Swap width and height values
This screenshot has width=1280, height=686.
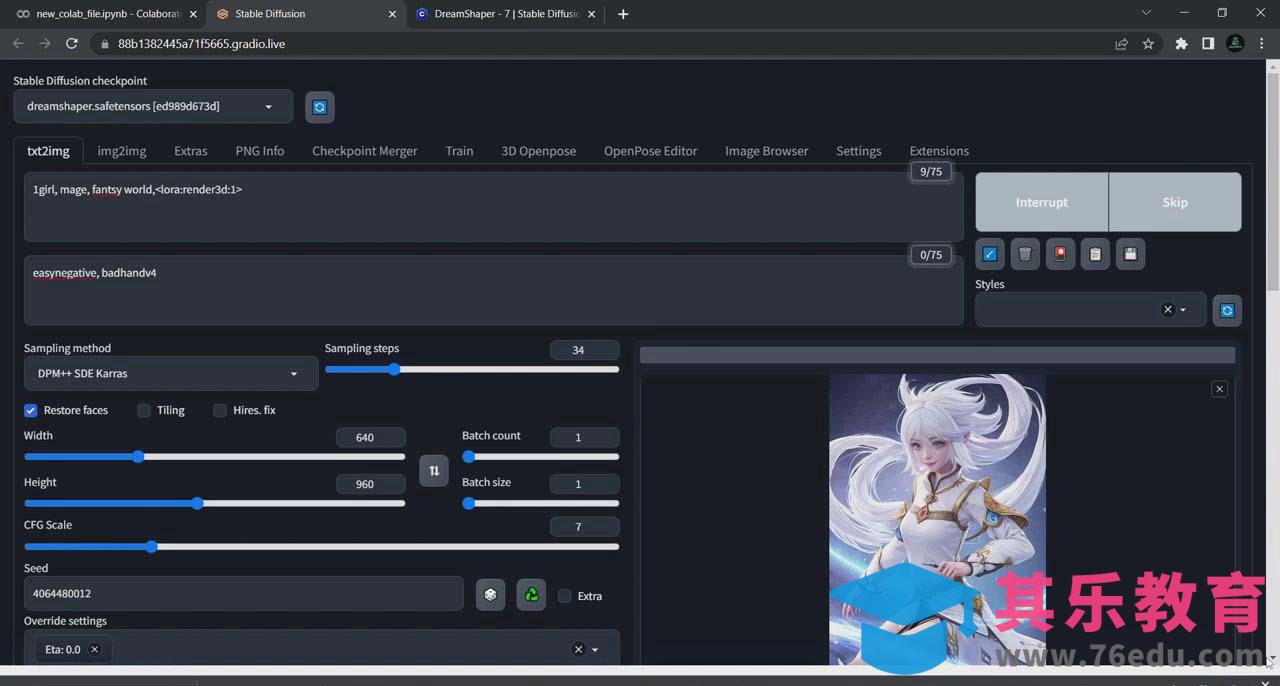pos(434,470)
